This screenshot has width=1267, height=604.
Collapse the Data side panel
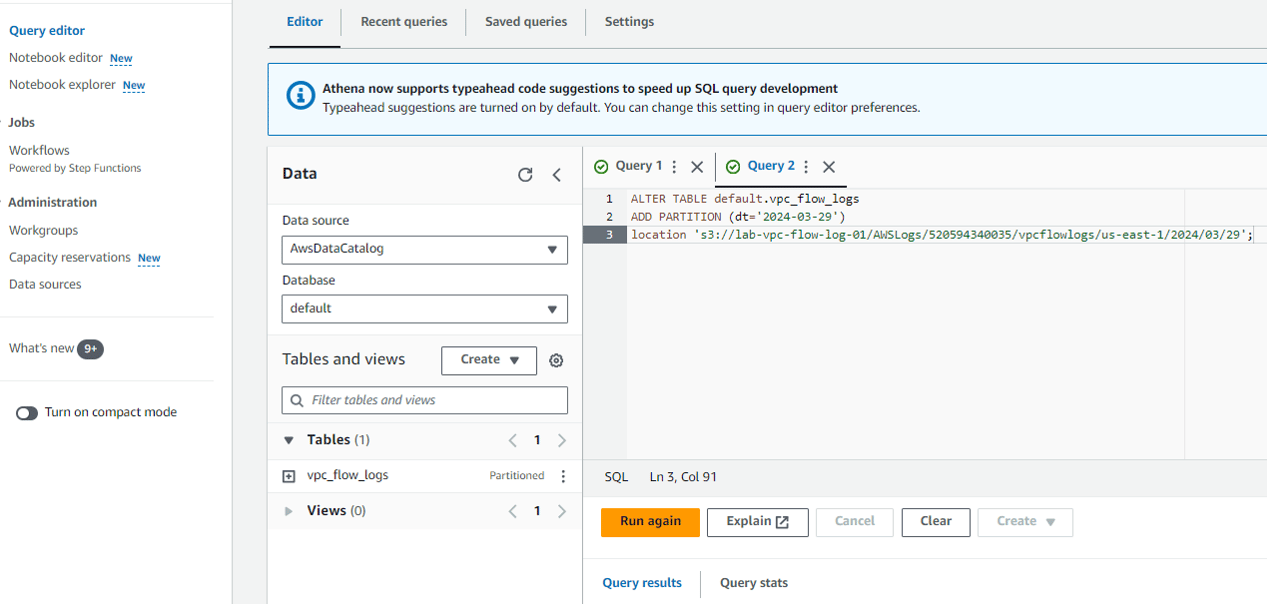(x=557, y=175)
